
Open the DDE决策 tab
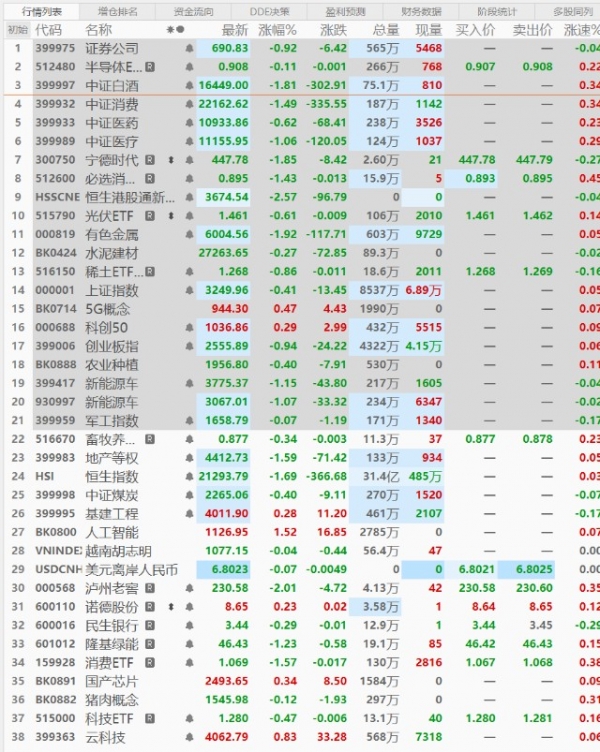[x=270, y=11]
